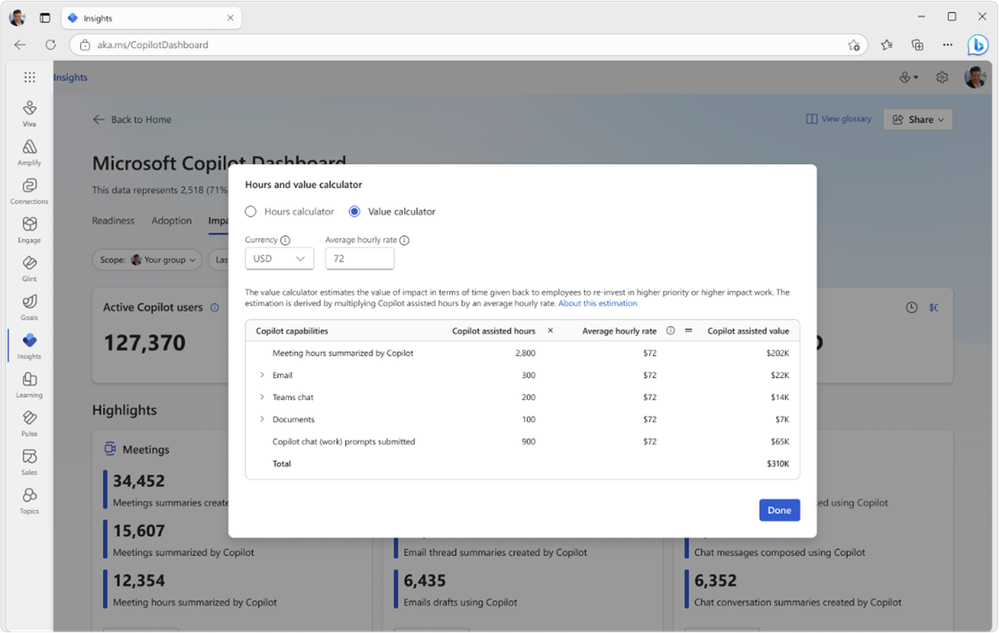Viewport: 999px width, 633px height.
Task: Open the About this estimation link
Action: pyautogui.click(x=598, y=303)
